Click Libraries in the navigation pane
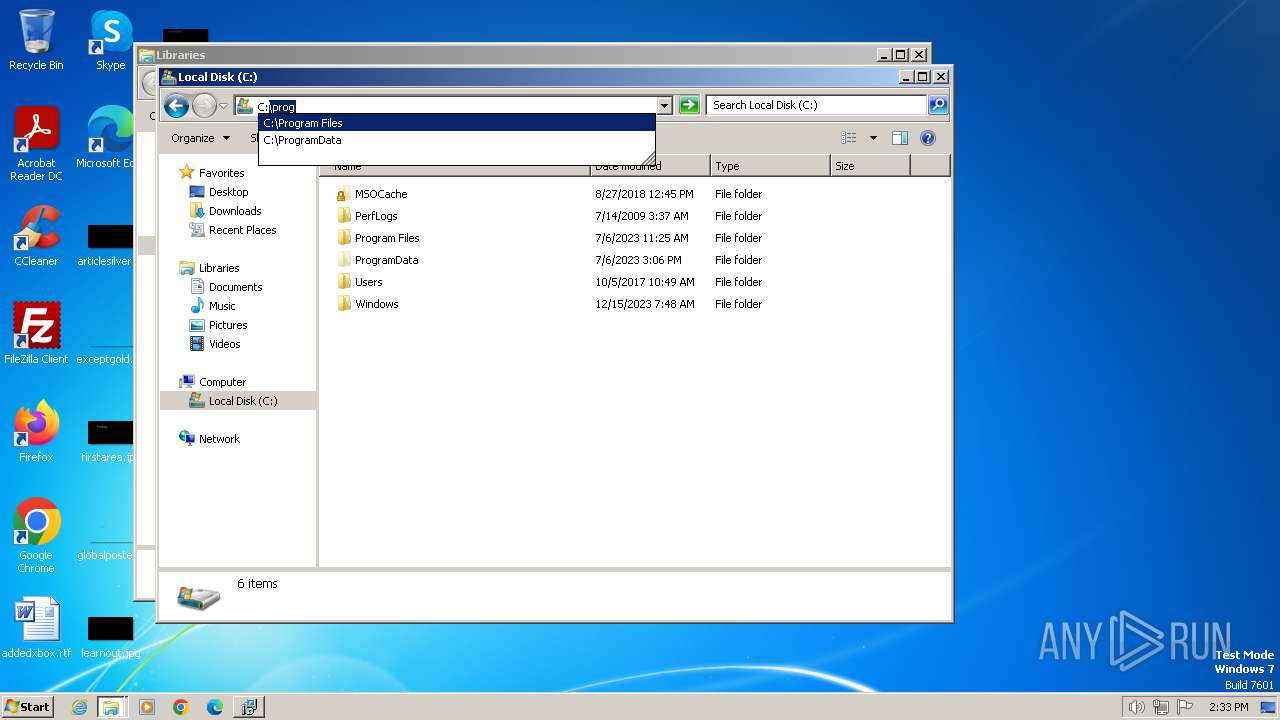Image resolution: width=1280 pixels, height=720 pixels. 218,268
